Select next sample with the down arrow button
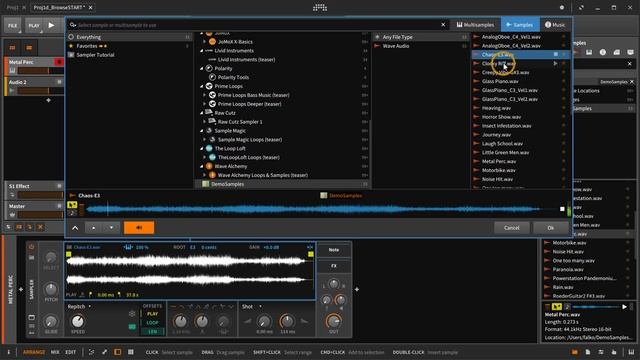The image size is (640, 360). 111,228
